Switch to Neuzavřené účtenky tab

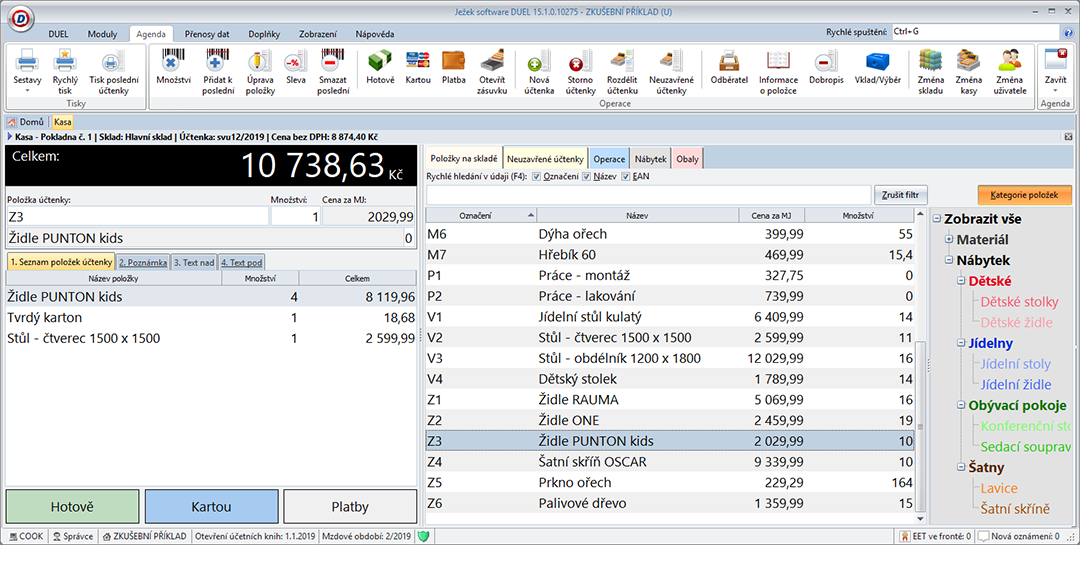545,159
